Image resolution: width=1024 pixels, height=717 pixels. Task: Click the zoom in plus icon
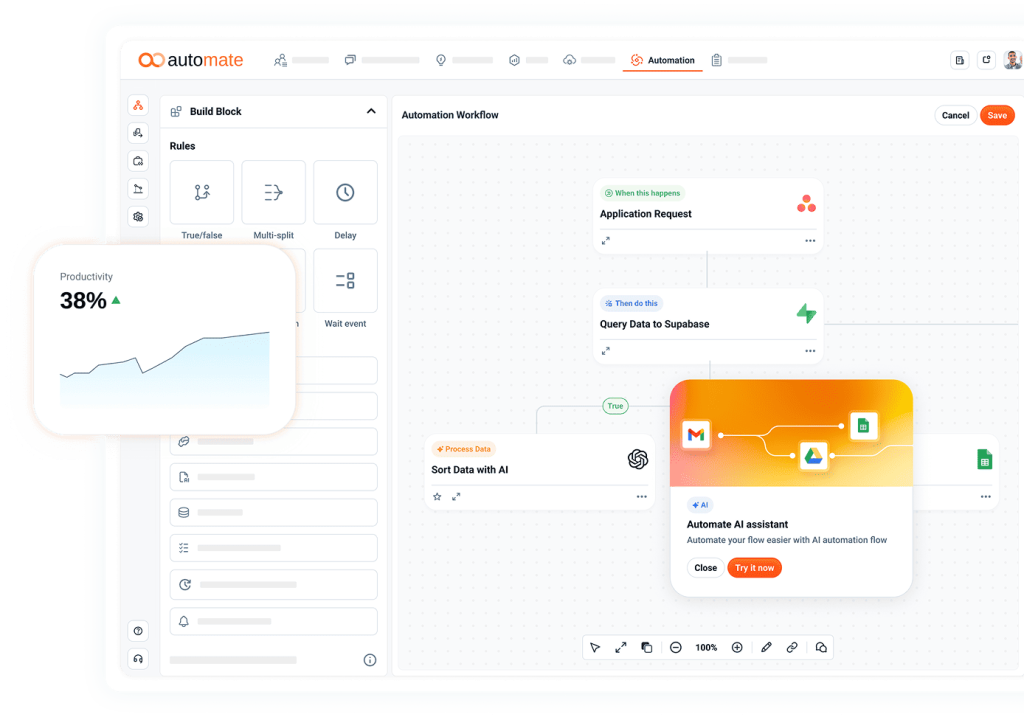coord(737,648)
